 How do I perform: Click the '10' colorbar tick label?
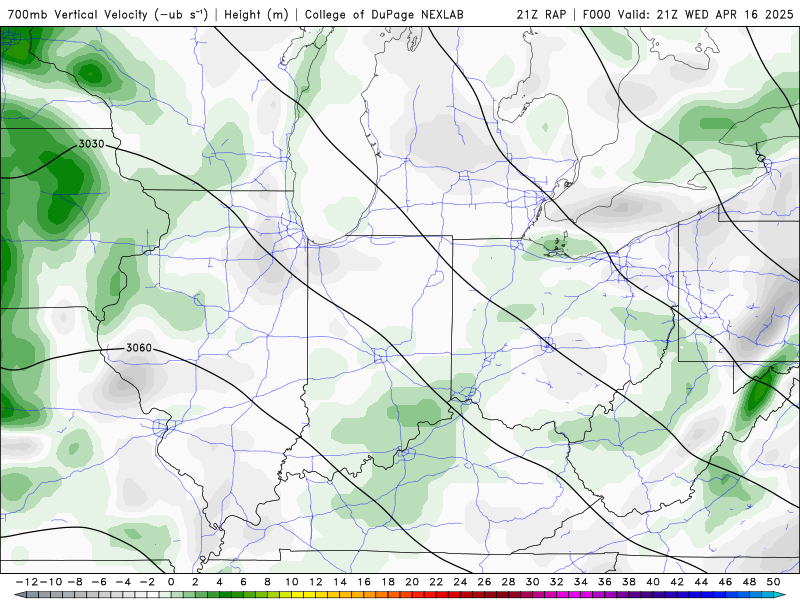click(x=291, y=582)
